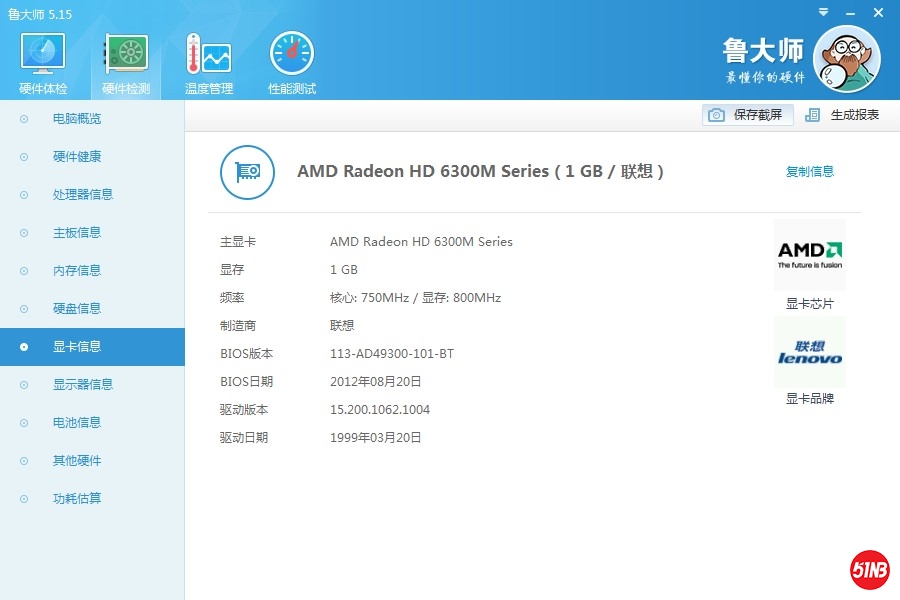Click the 鲁大师 5.15 title text

[x=40, y=14]
